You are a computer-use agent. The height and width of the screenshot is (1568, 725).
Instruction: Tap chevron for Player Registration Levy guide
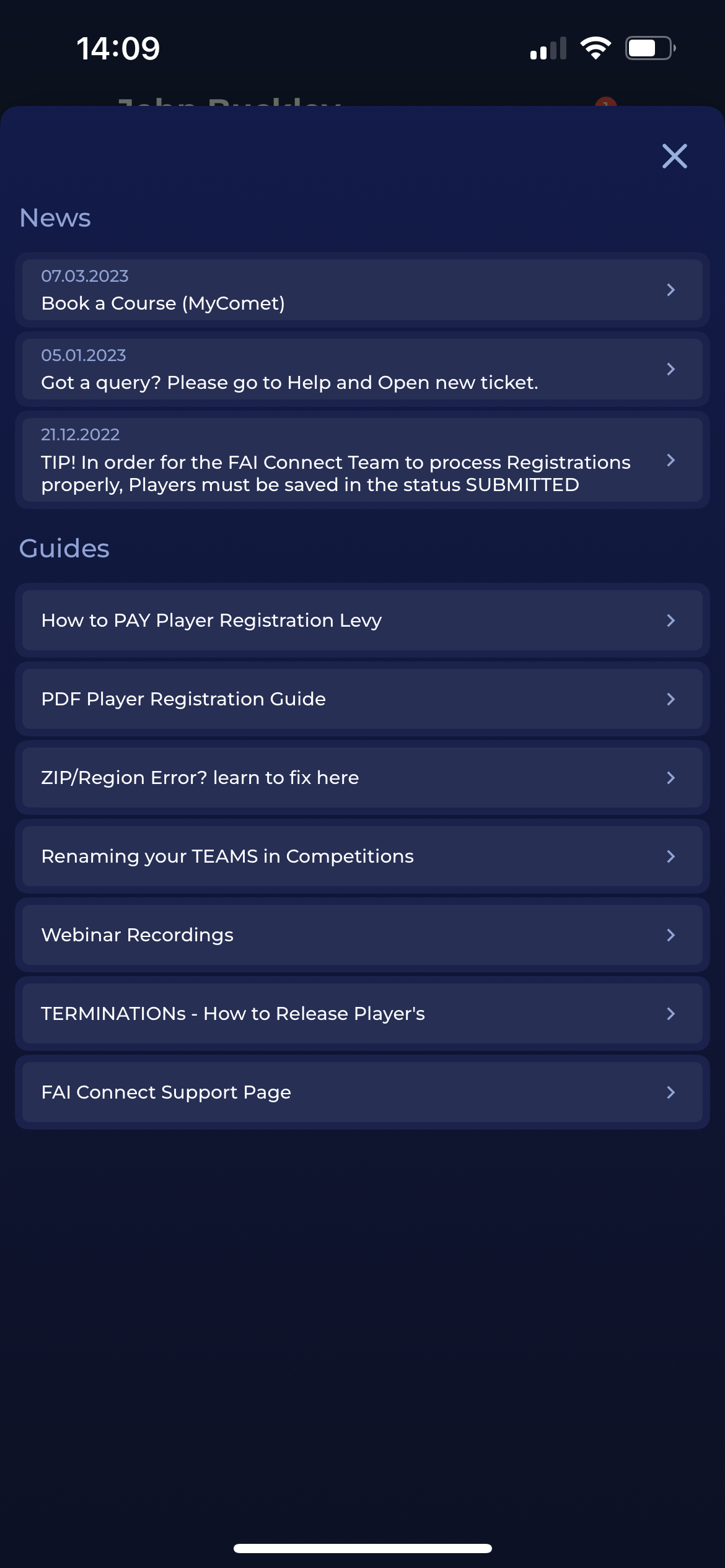point(670,621)
